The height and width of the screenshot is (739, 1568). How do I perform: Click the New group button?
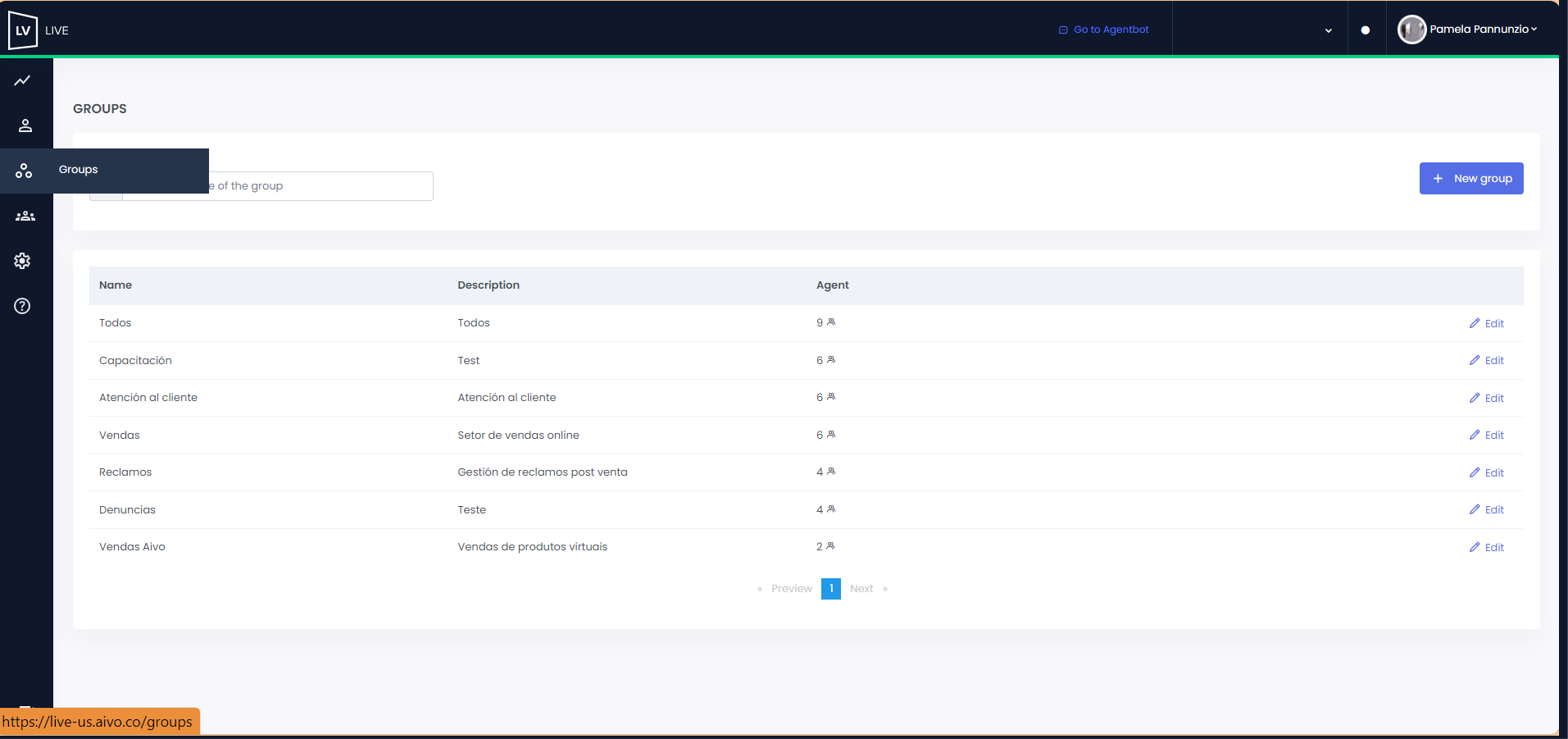tap(1471, 179)
